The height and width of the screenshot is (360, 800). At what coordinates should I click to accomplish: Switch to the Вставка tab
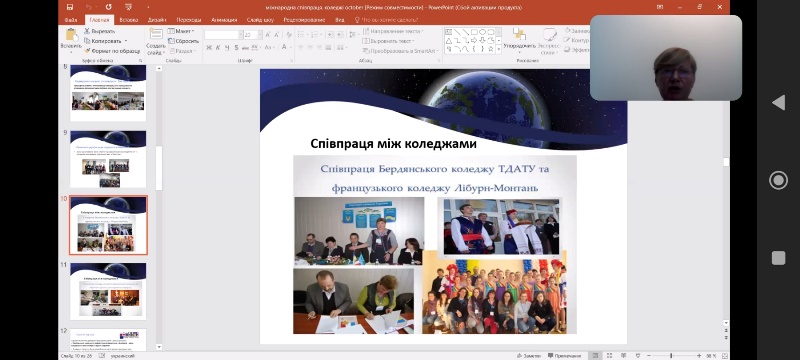pyautogui.click(x=129, y=20)
